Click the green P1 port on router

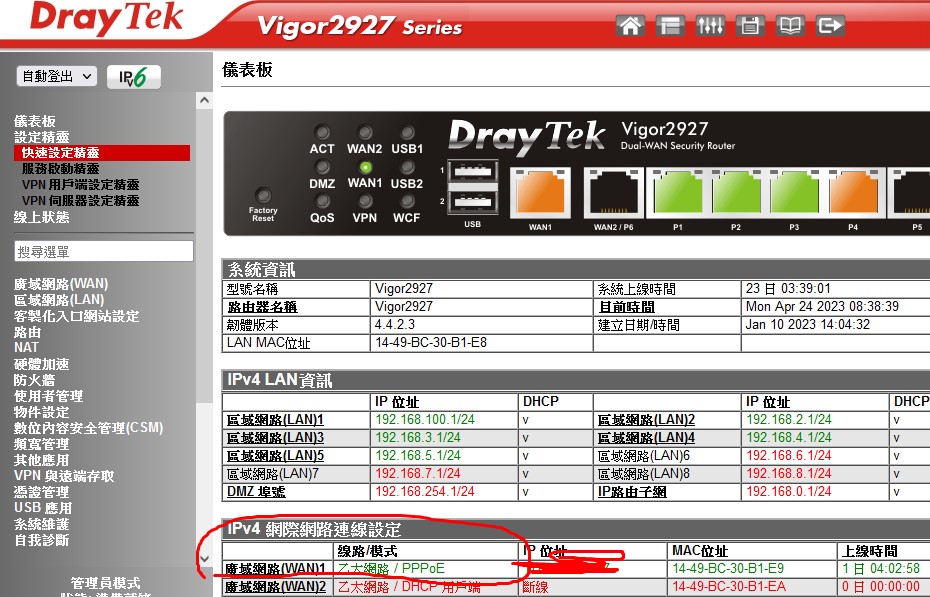(x=678, y=195)
